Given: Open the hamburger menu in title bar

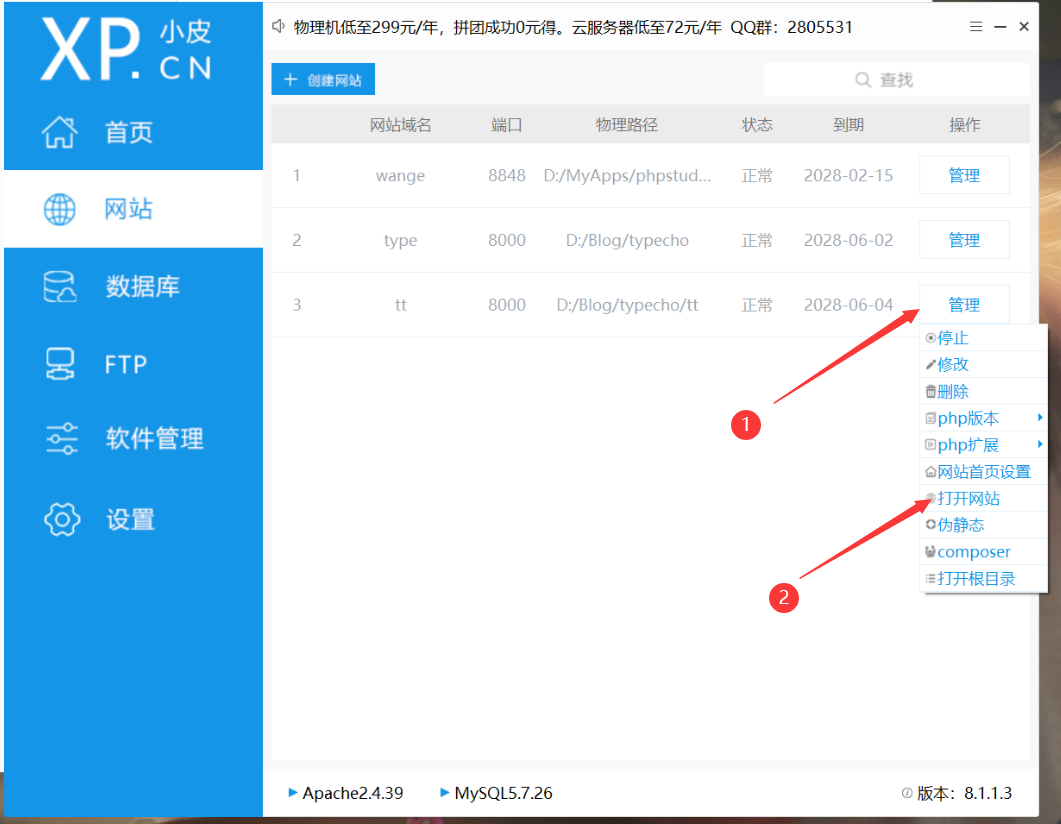Looking at the screenshot, I should point(976,27).
